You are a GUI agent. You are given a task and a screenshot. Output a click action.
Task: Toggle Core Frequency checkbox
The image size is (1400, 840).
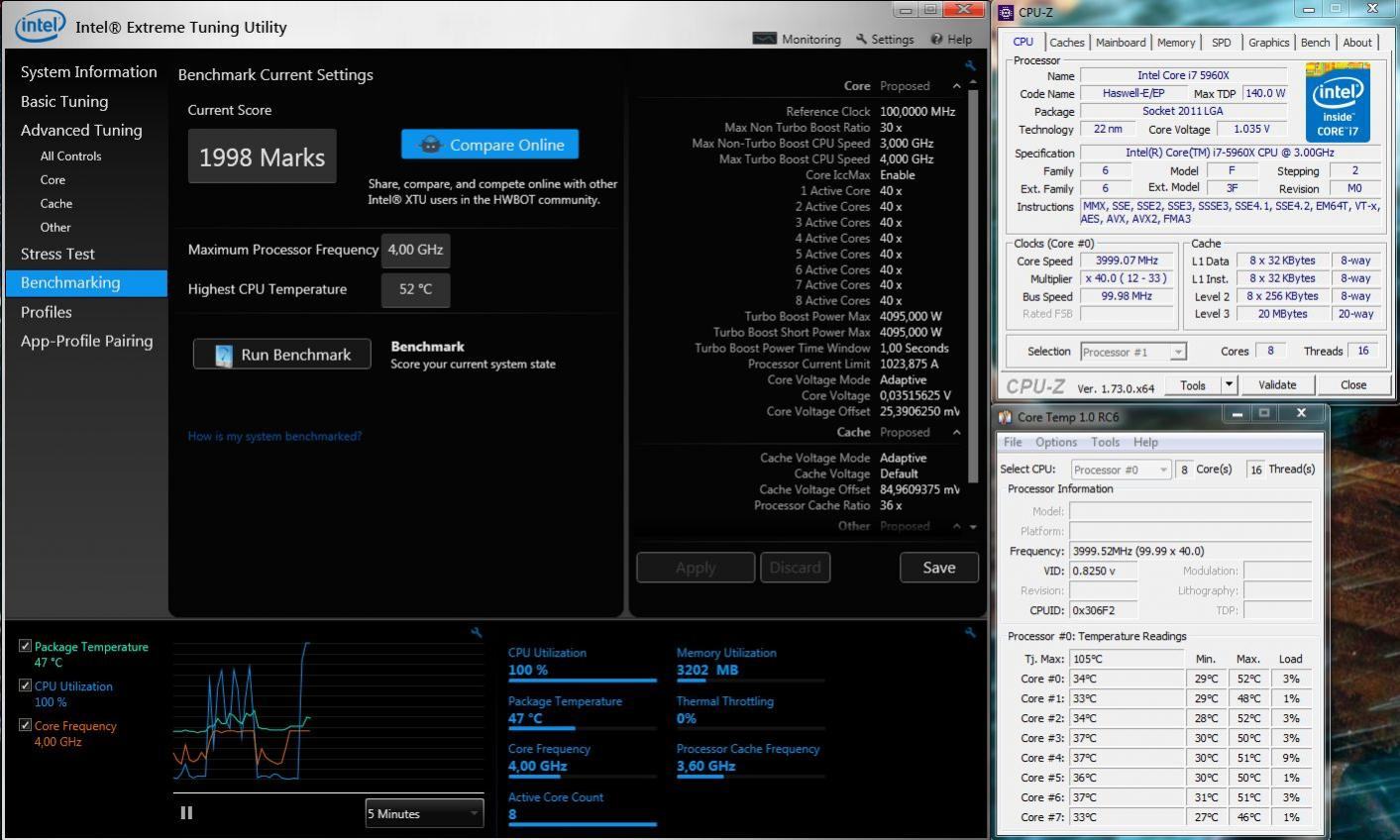tap(26, 725)
